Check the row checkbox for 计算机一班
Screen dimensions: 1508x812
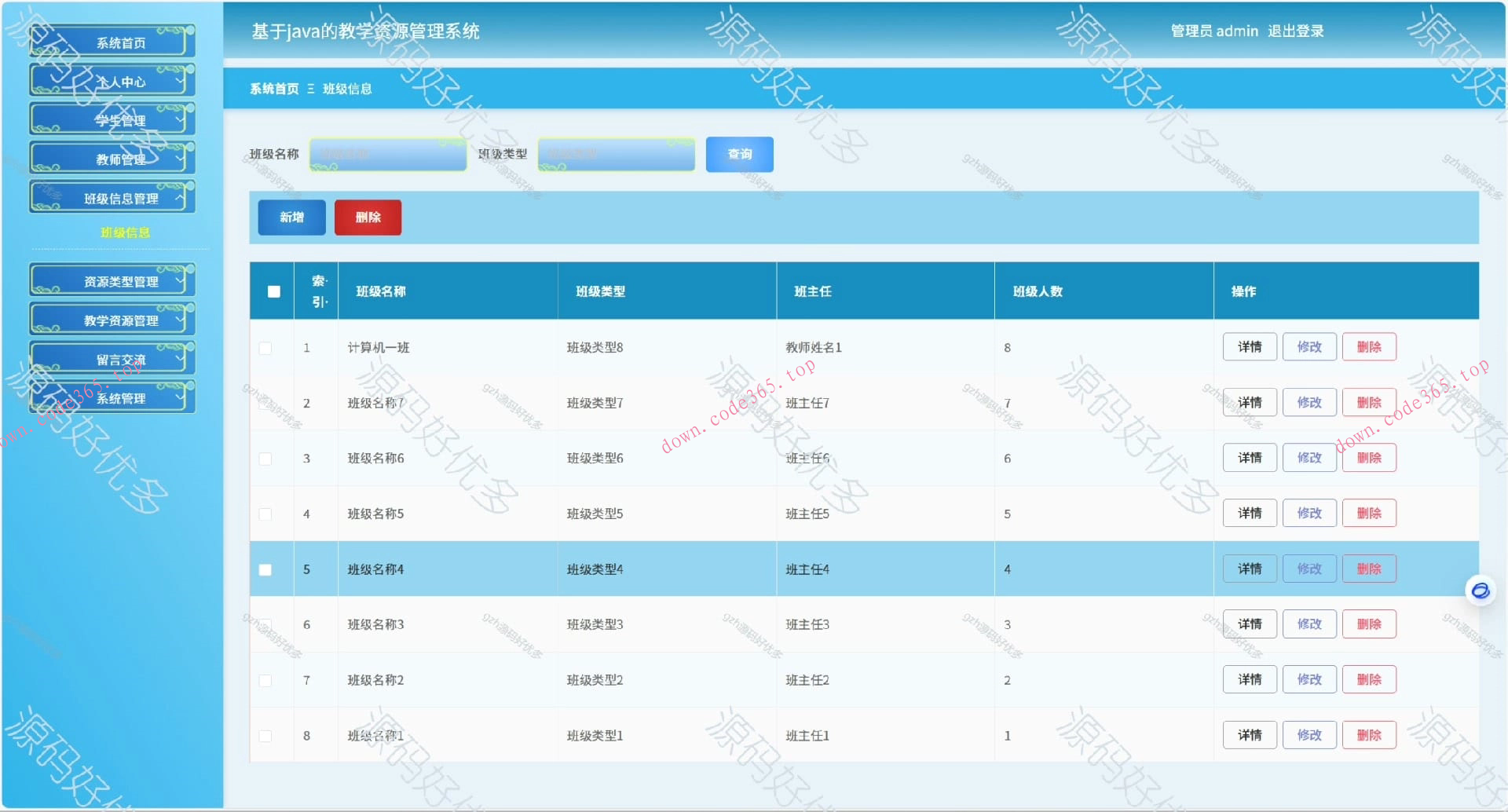(265, 348)
